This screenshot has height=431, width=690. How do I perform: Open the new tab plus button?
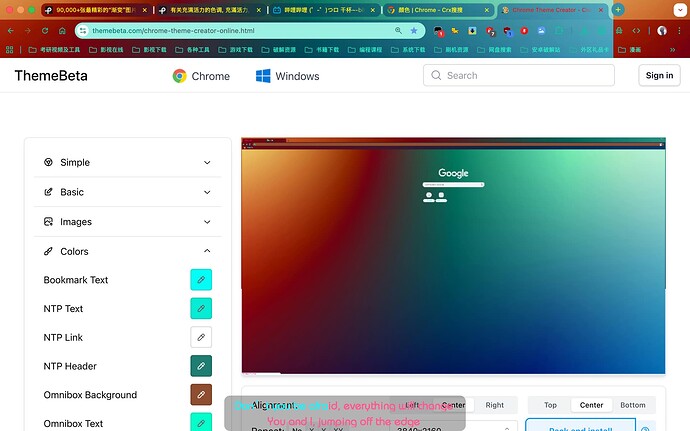point(618,10)
